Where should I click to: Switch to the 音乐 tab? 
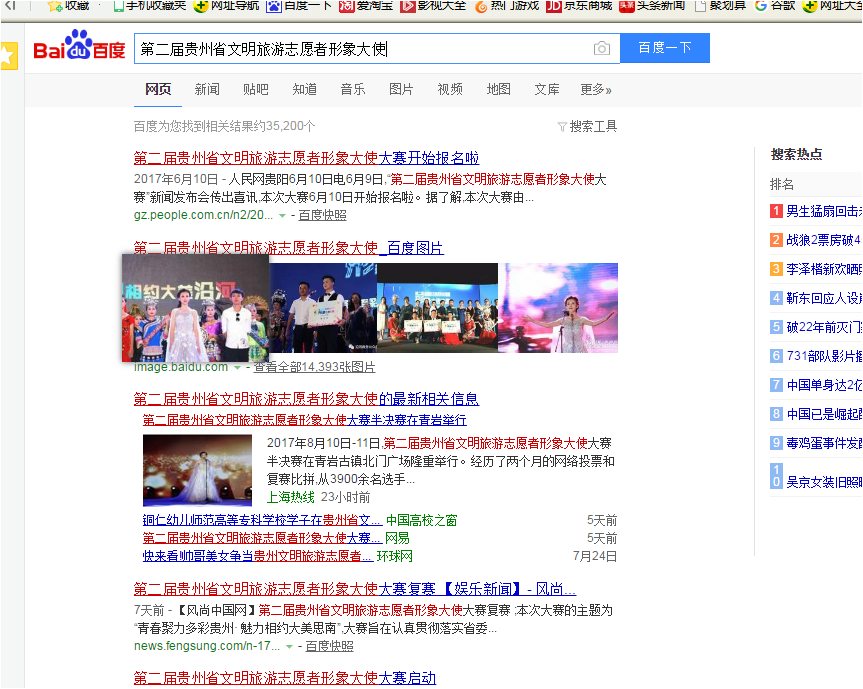(x=353, y=89)
